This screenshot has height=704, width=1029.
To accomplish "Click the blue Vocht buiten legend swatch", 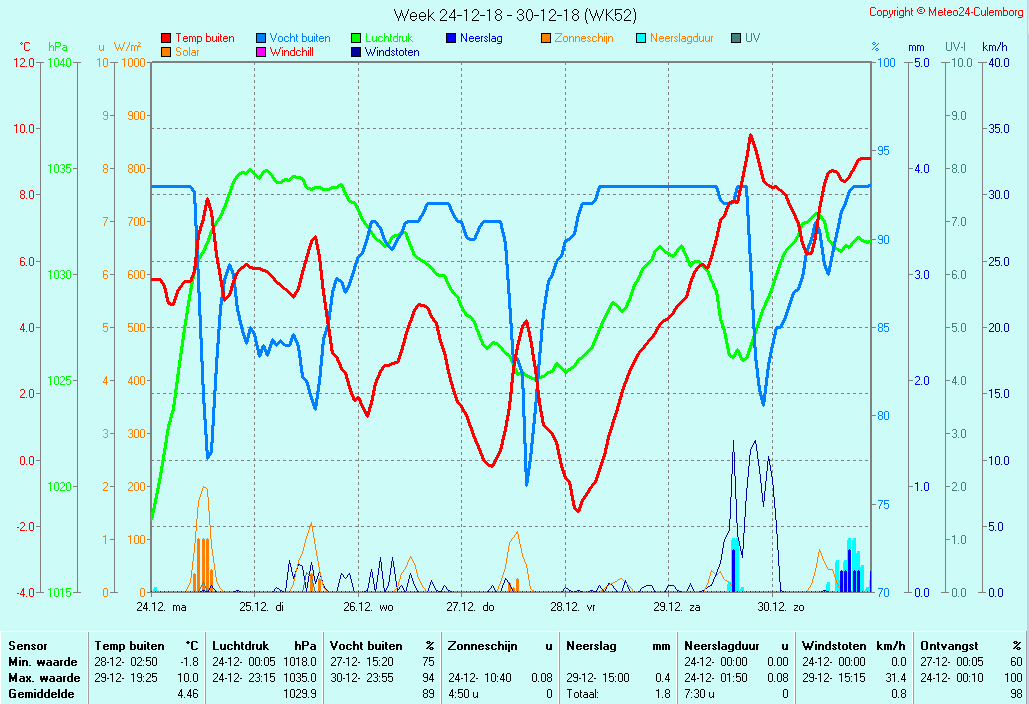I will [261, 38].
